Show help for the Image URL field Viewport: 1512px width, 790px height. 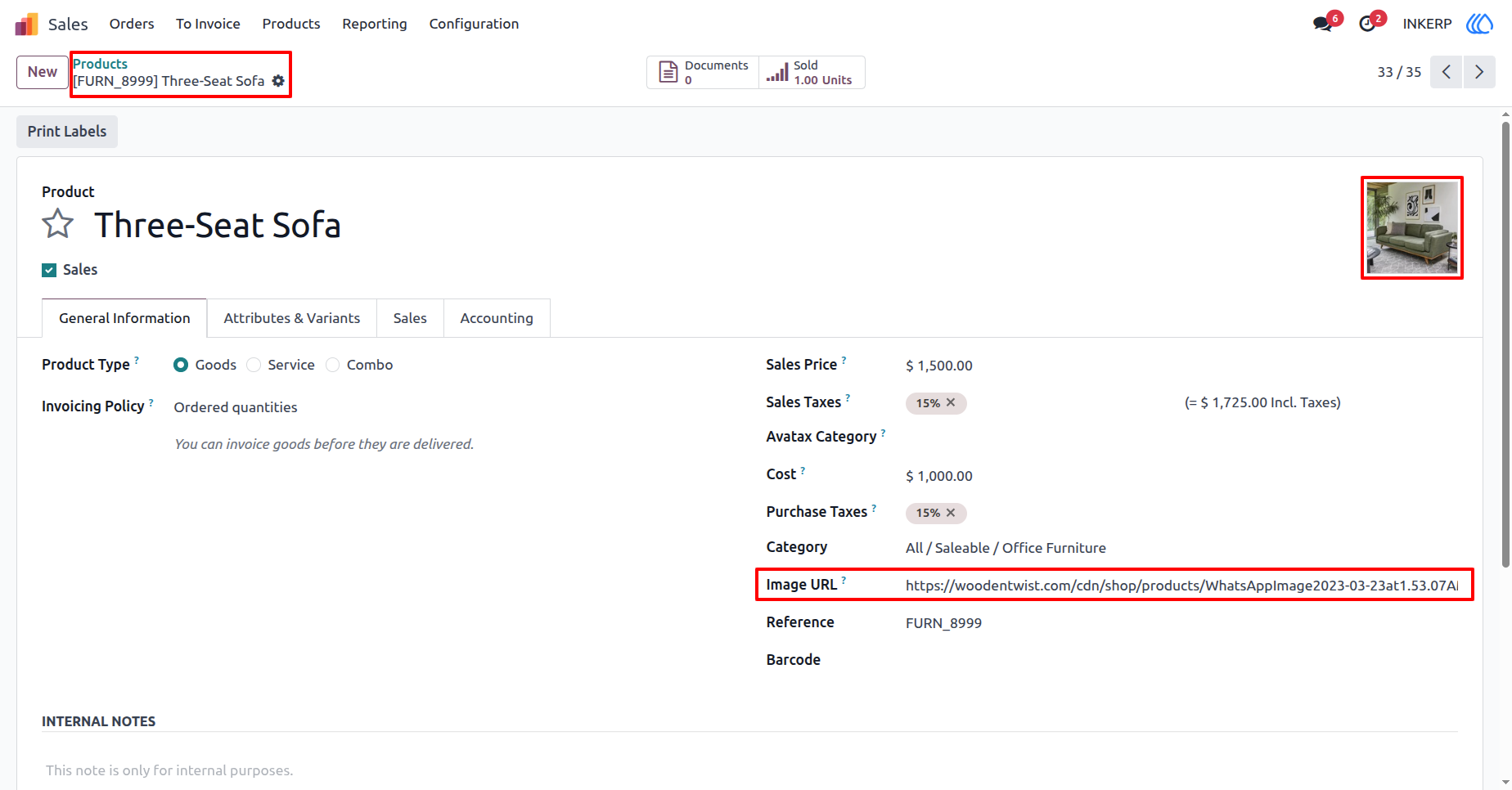[844, 580]
